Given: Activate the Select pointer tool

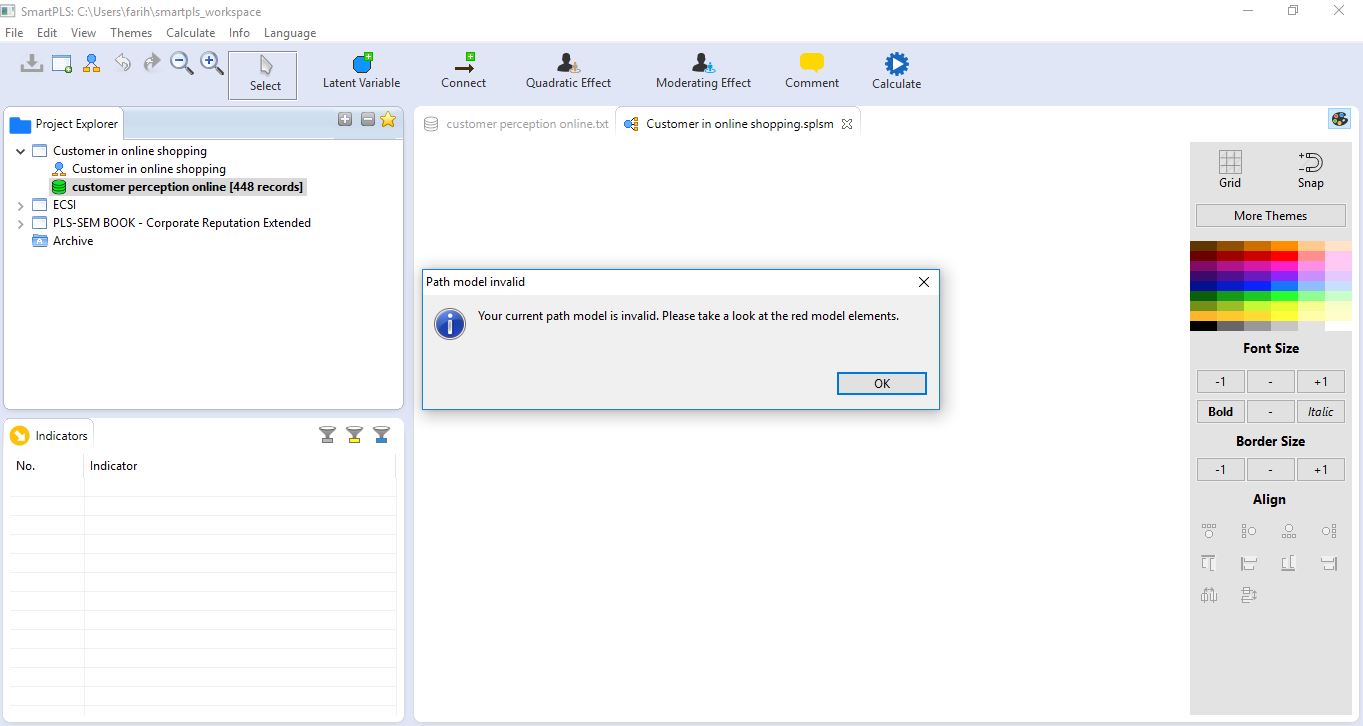Looking at the screenshot, I should point(262,75).
